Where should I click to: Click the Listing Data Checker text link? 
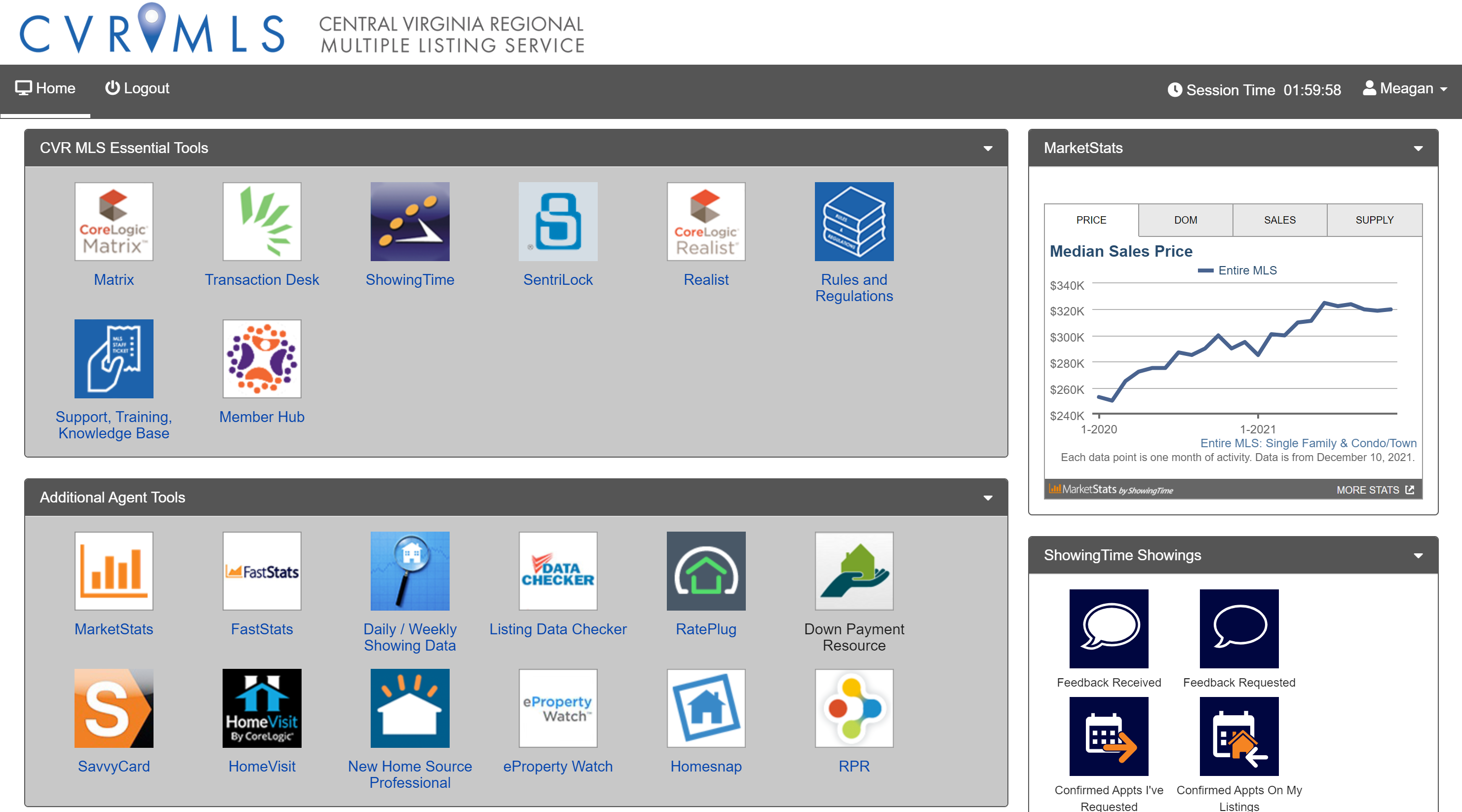click(558, 629)
